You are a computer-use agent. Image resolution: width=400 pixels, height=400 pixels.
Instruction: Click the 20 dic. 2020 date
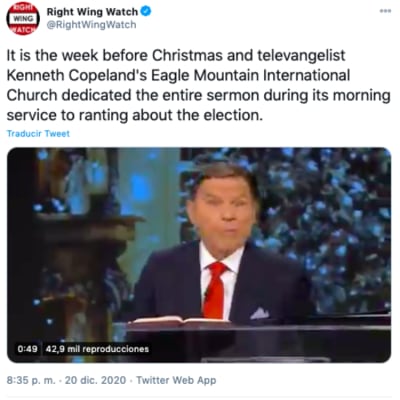pos(95,380)
